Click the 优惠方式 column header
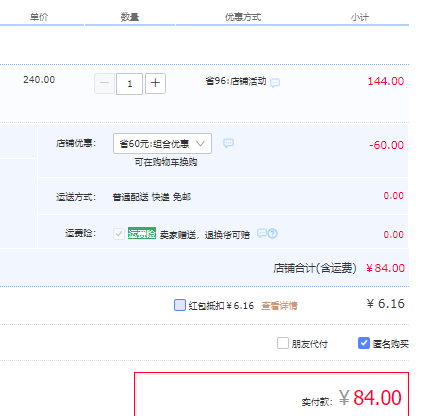This screenshot has height=416, width=426. (243, 17)
